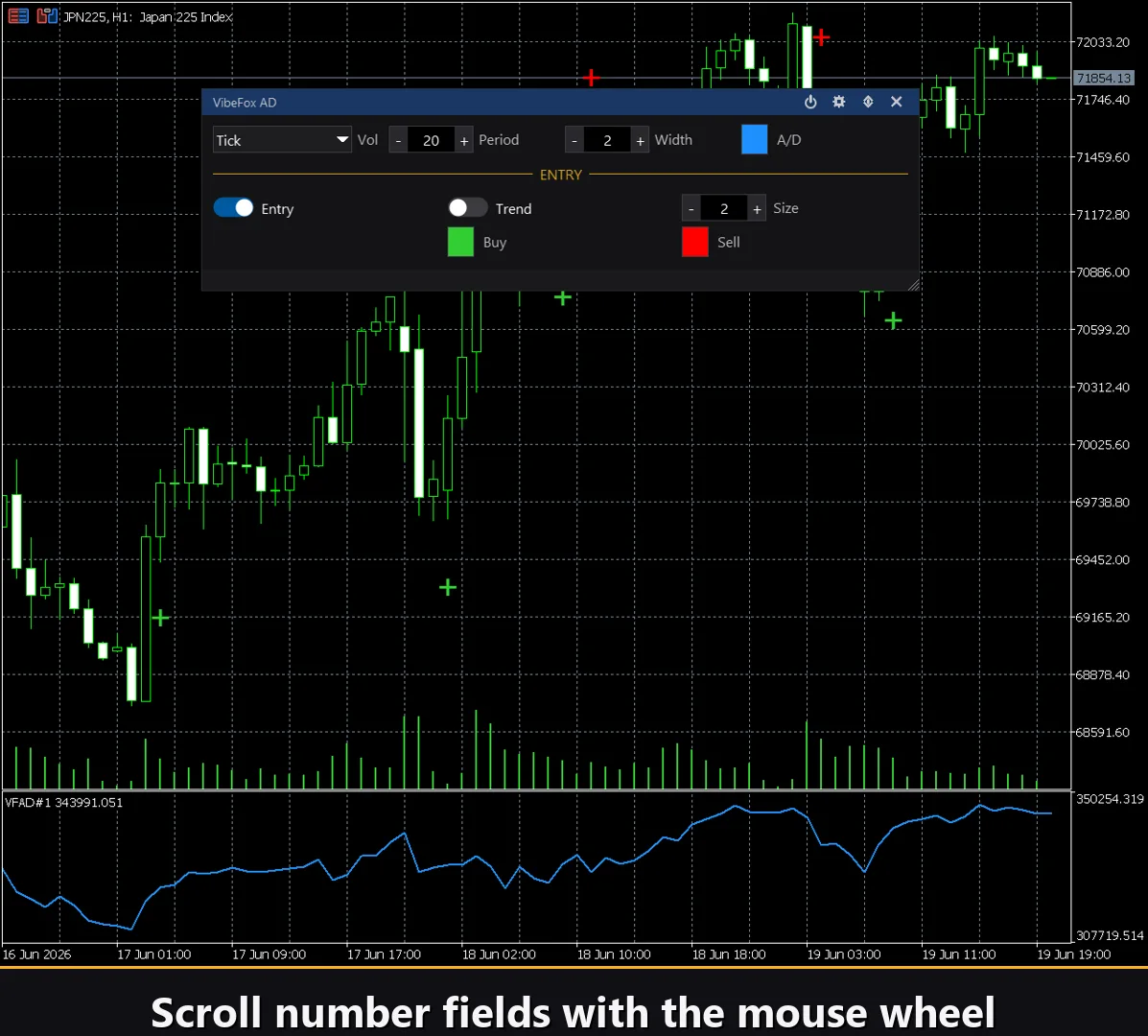
Task: Click the 70025.60 price axis label
Action: coord(1103,445)
